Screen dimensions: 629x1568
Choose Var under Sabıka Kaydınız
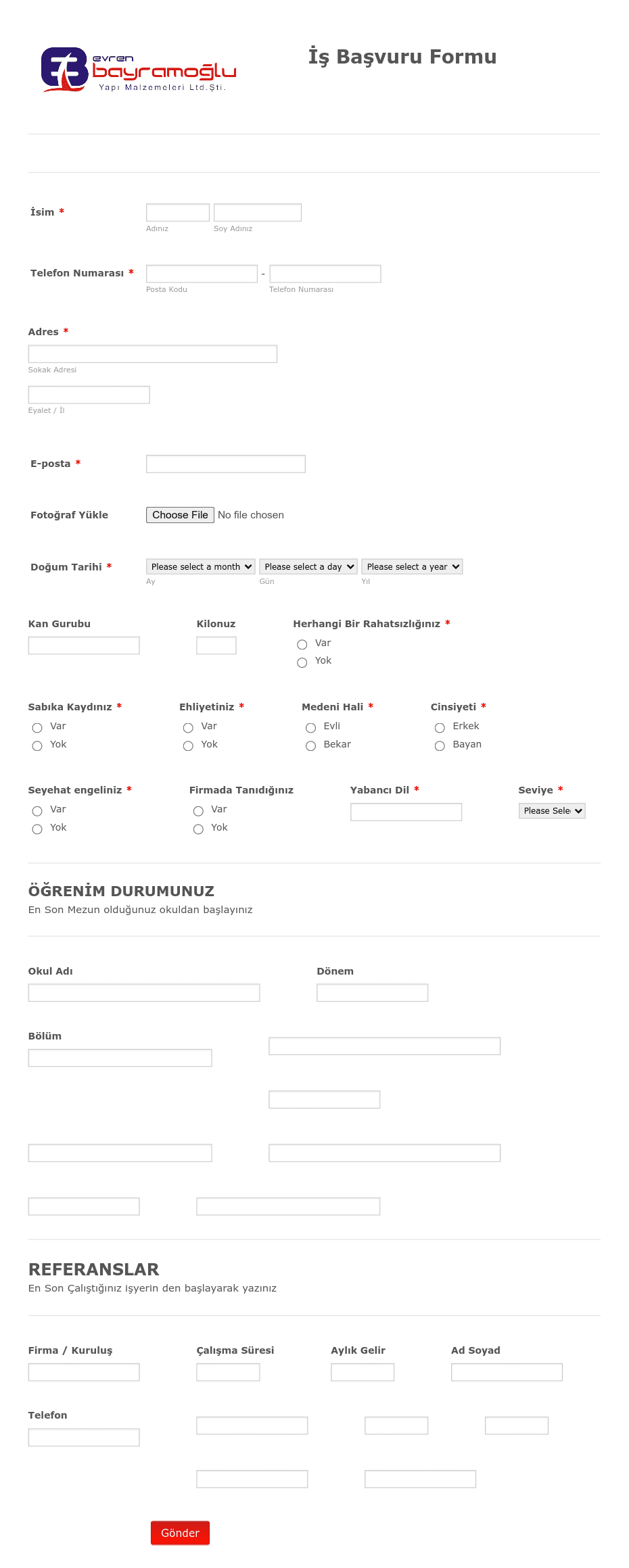(37, 727)
